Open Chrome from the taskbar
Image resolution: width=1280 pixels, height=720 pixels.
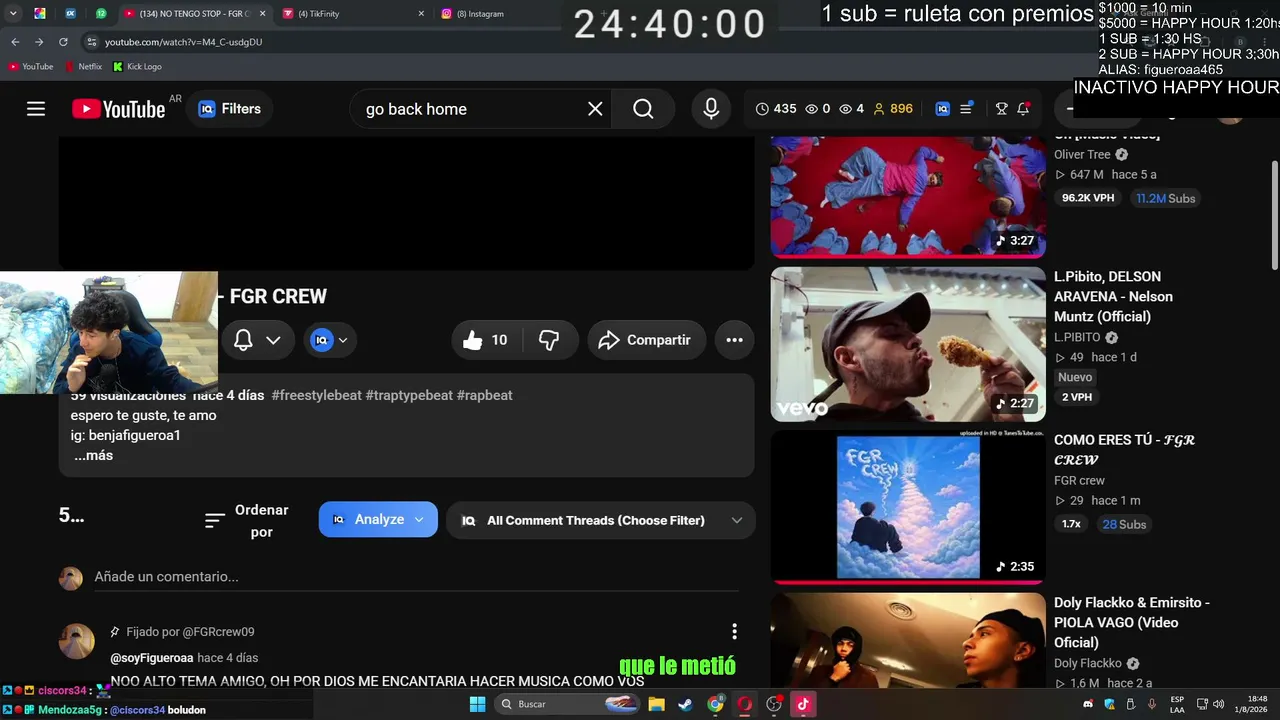click(715, 704)
